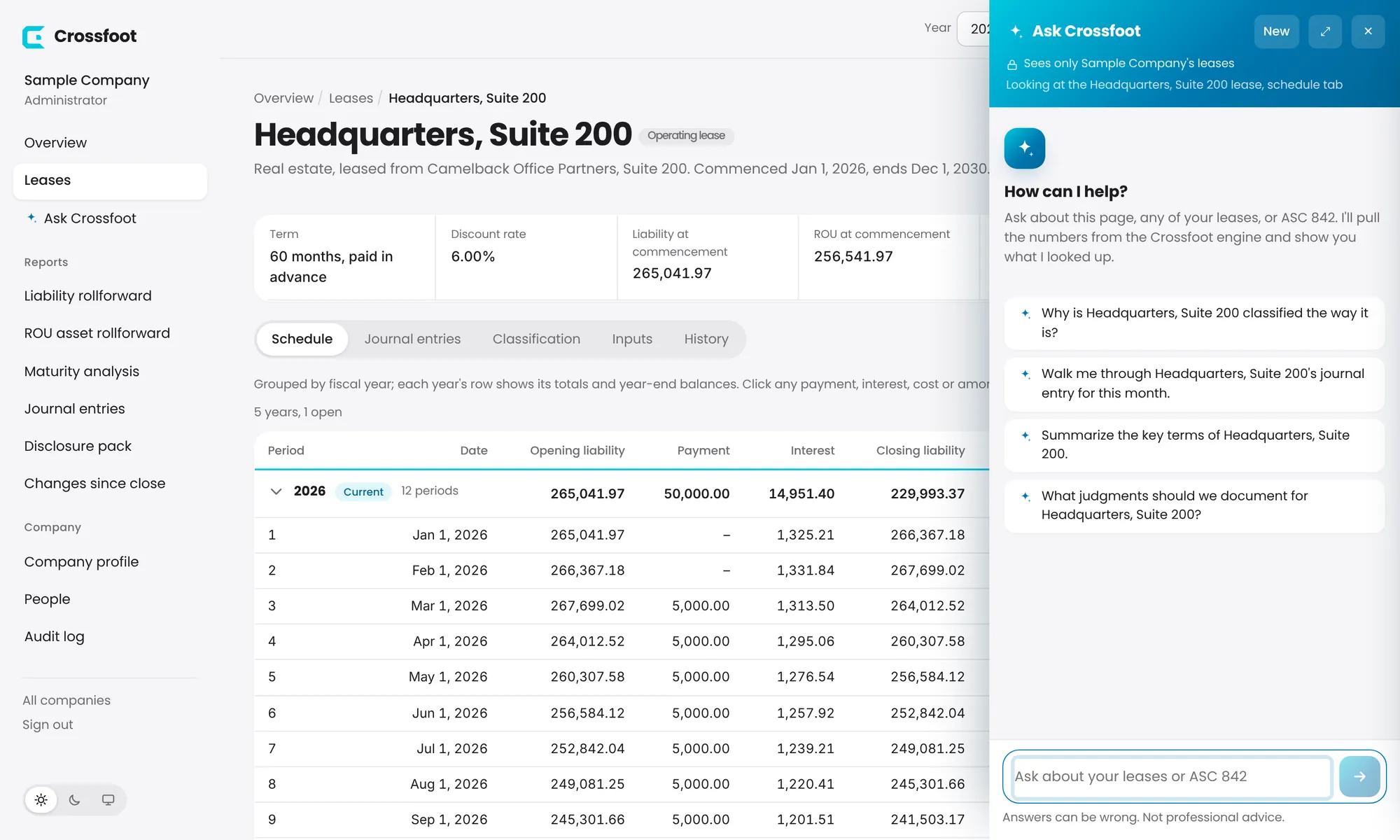
Task: Click the Crossfoot logo icon
Action: click(34, 36)
